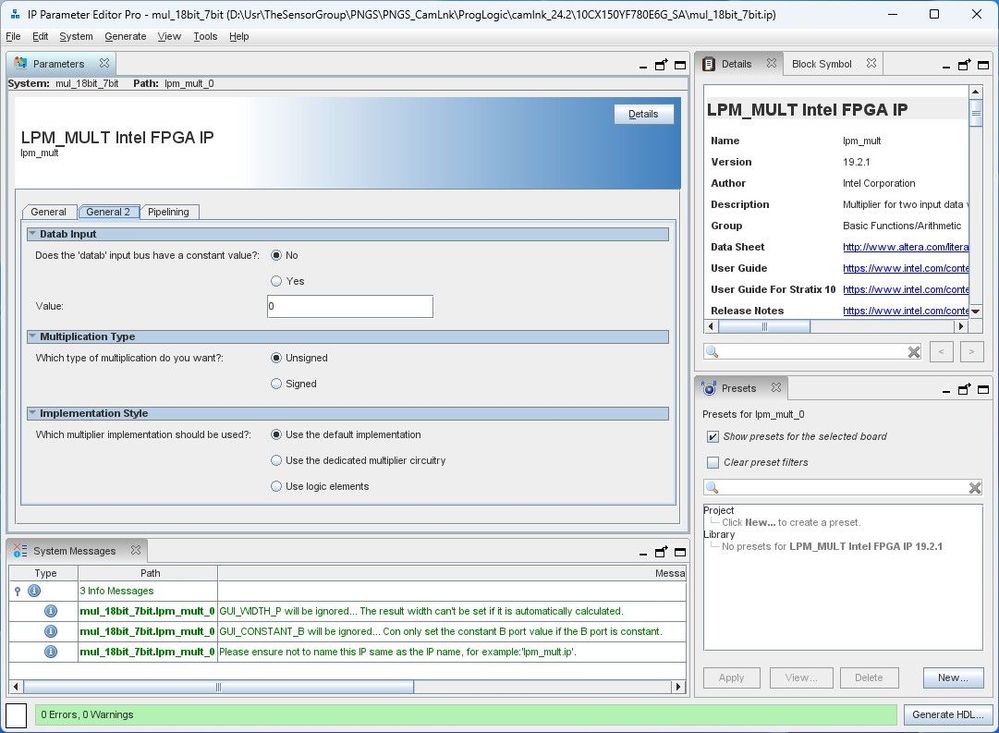The image size is (999, 733).
Task: Detach the Parameters panel into its own window
Action: tap(661, 64)
